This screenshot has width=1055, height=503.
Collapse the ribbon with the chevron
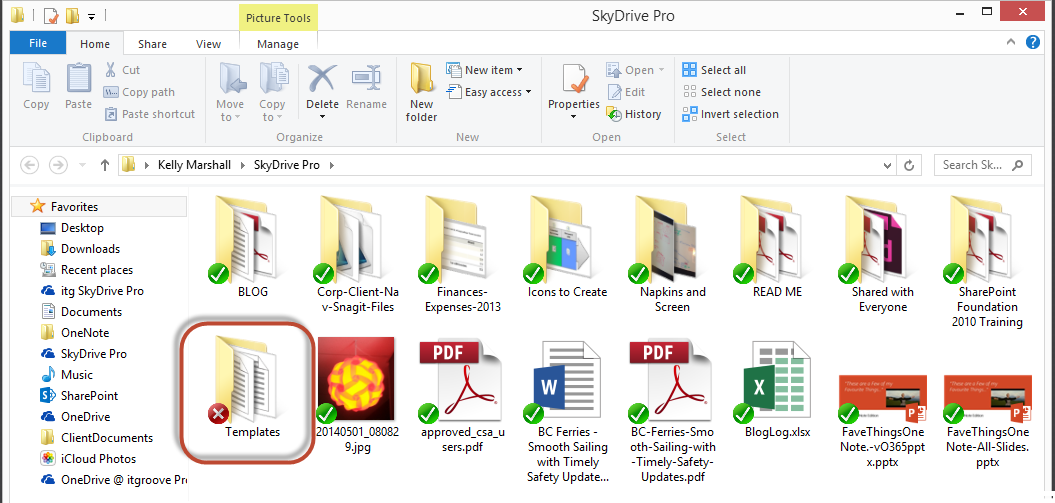point(1011,42)
